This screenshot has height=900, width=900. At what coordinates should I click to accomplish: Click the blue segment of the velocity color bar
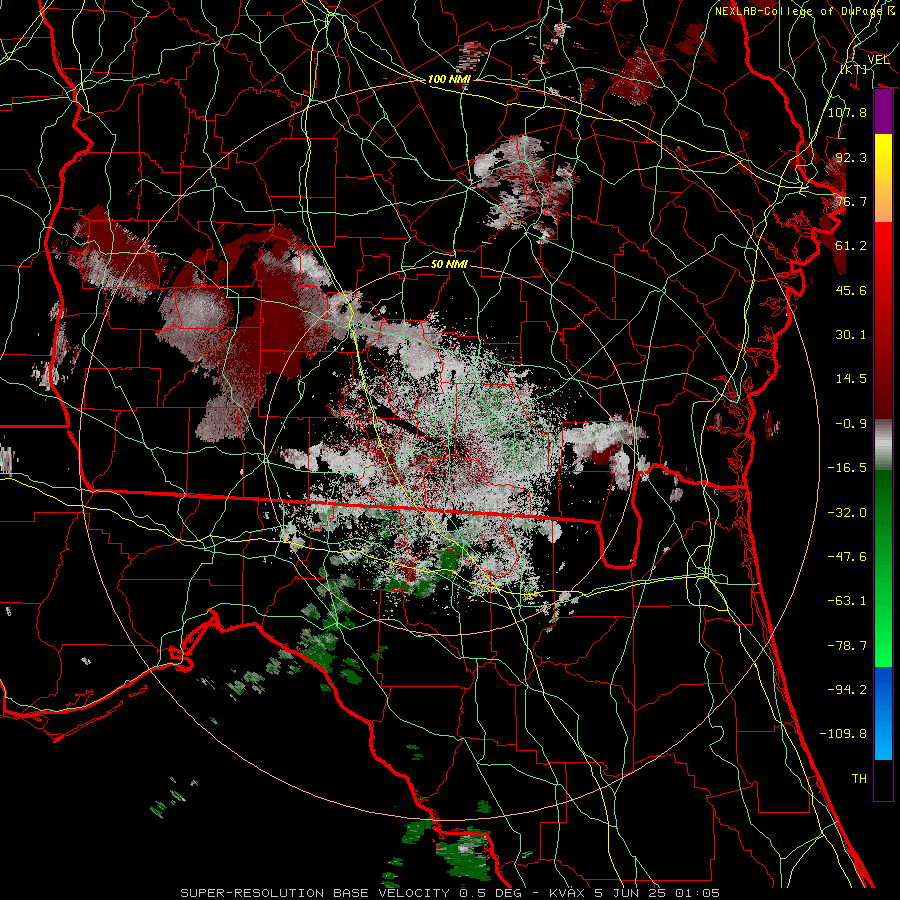point(883,713)
